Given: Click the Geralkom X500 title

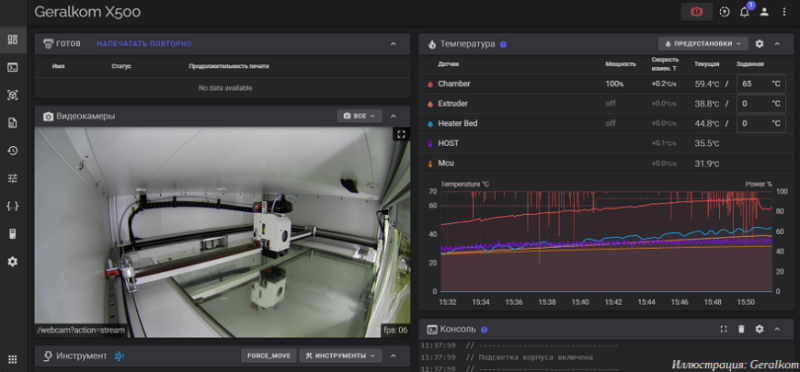Looking at the screenshot, I should (x=87, y=12).
